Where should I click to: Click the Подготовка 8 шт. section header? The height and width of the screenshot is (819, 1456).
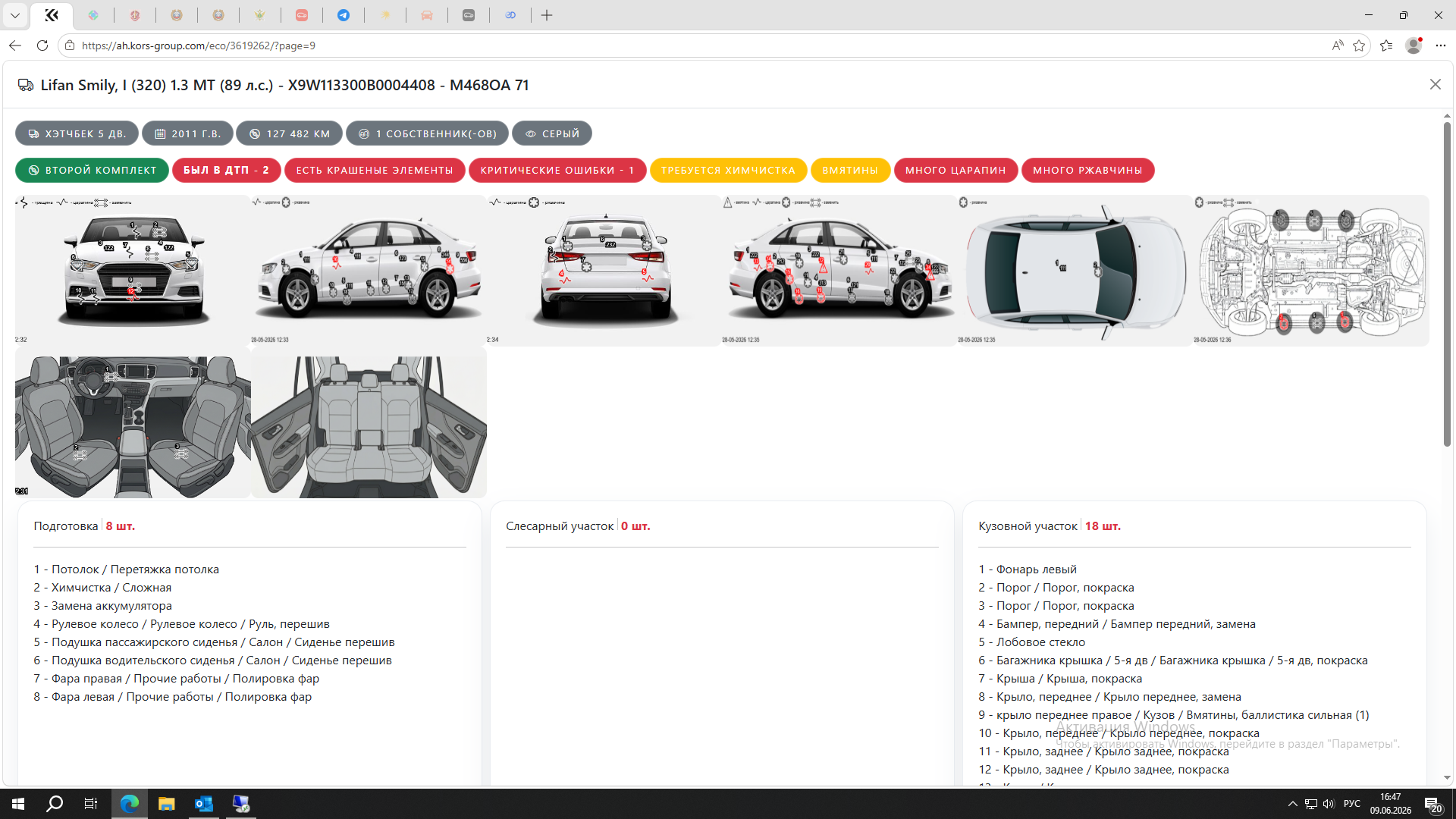tap(84, 526)
